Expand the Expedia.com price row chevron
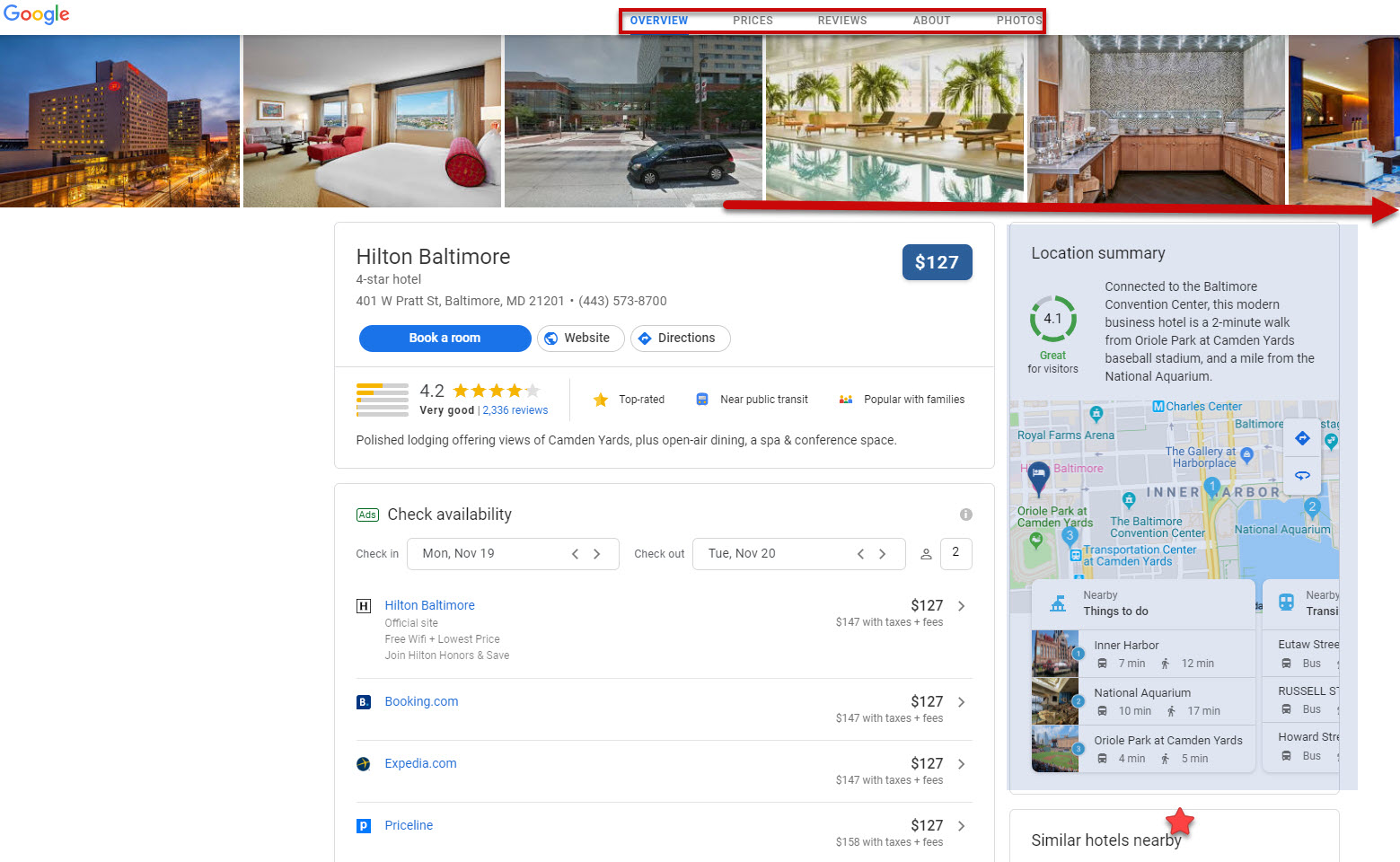The image size is (1400, 862). [x=962, y=764]
